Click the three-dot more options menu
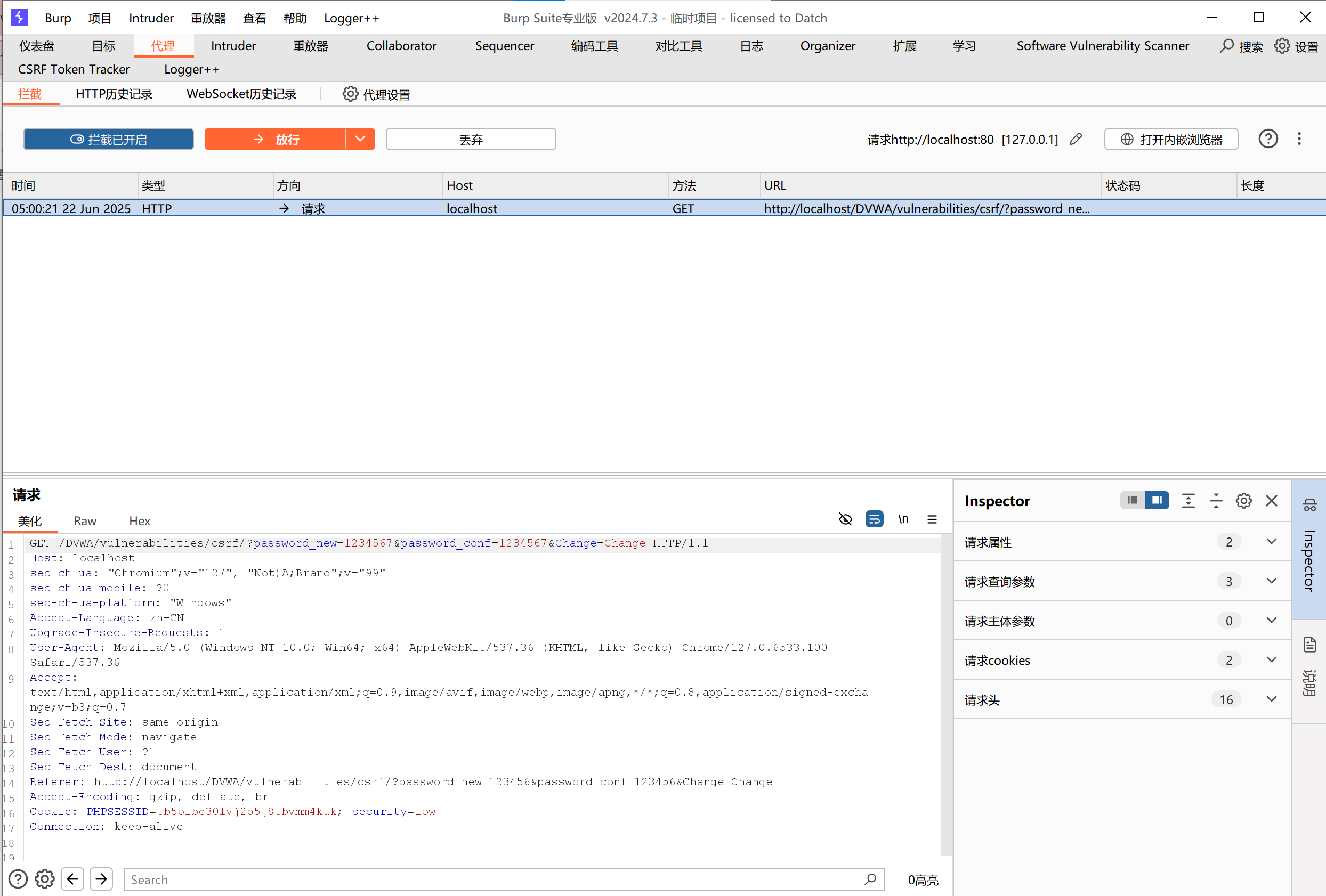 1299,139
